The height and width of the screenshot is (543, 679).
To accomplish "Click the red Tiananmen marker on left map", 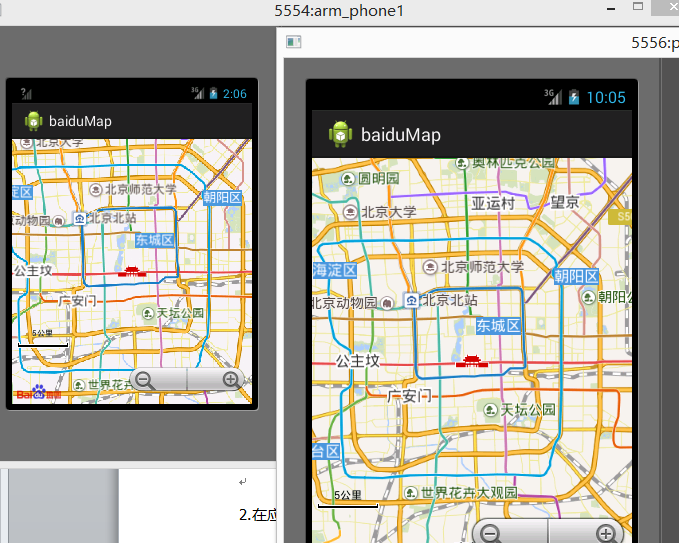I will click(x=132, y=272).
